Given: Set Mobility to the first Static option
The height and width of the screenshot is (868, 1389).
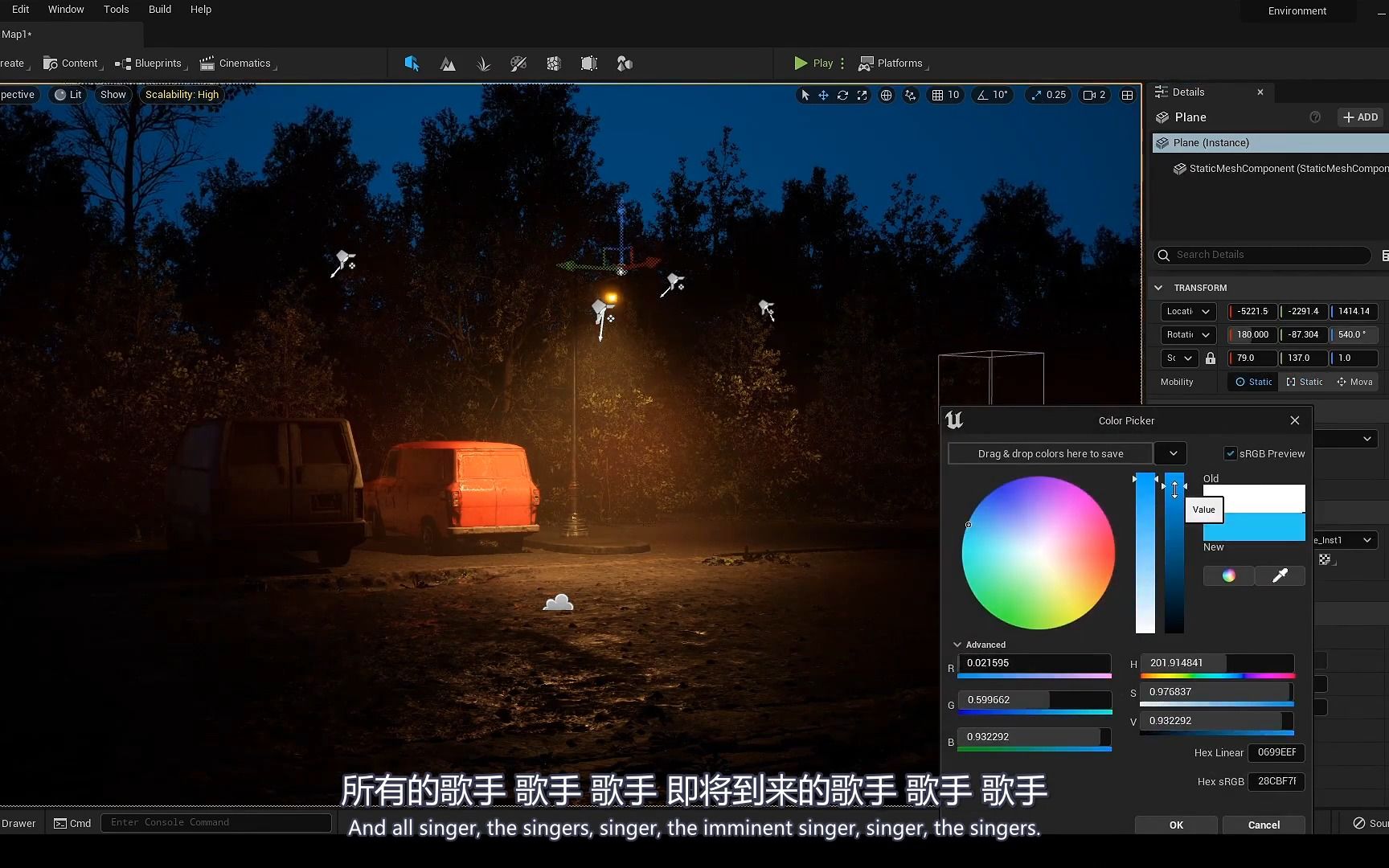Looking at the screenshot, I should coord(1253,383).
